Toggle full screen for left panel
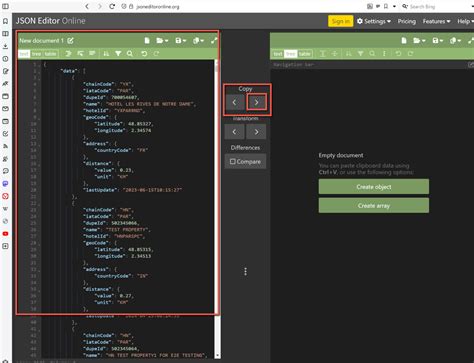Viewport: 474px width, 363px height. point(214,41)
